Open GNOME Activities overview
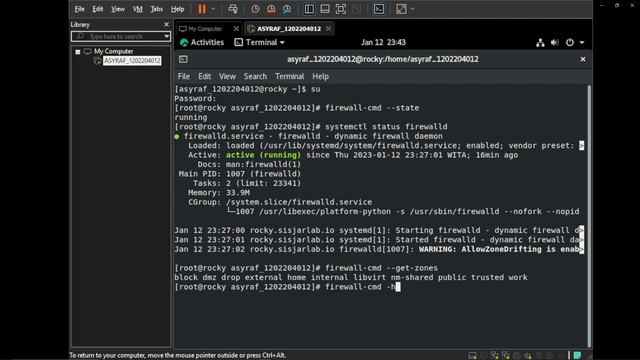 (x=202, y=42)
